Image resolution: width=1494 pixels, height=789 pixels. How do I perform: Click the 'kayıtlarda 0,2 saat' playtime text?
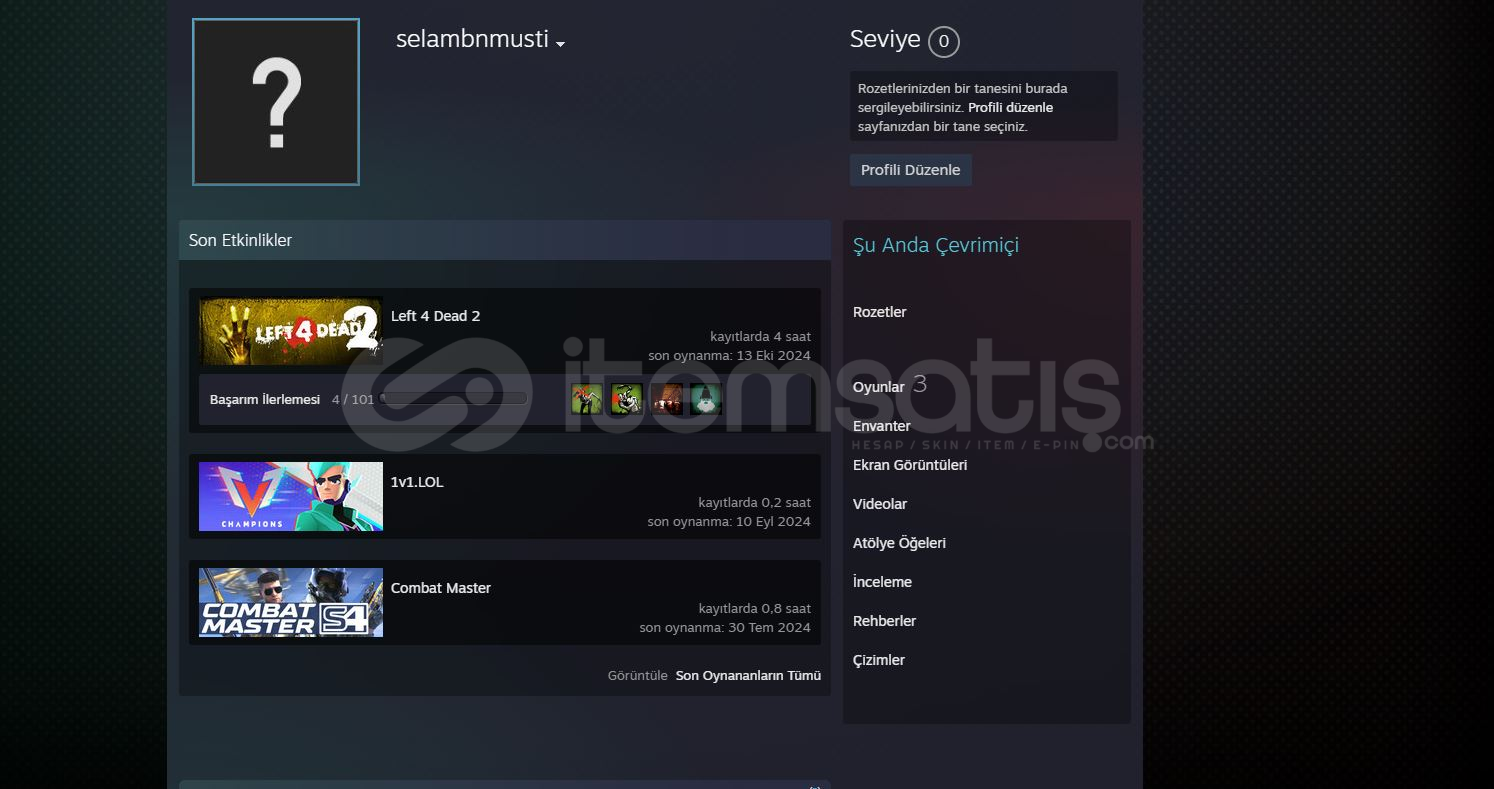point(755,503)
